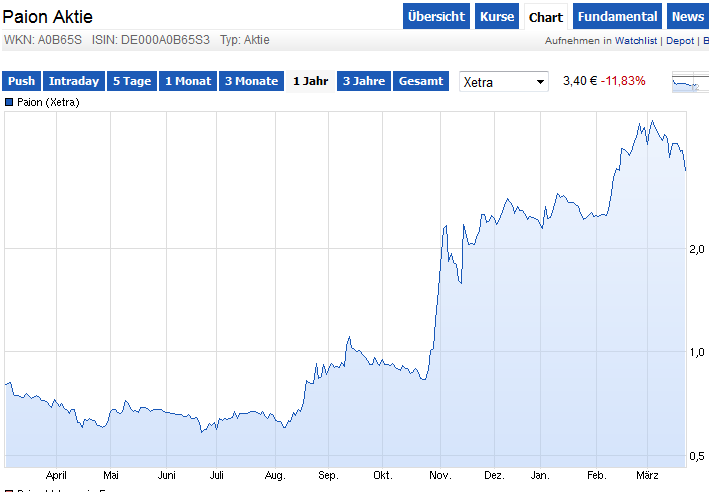Open the Xetra exchange dropdown
The image size is (709, 492).
(504, 82)
